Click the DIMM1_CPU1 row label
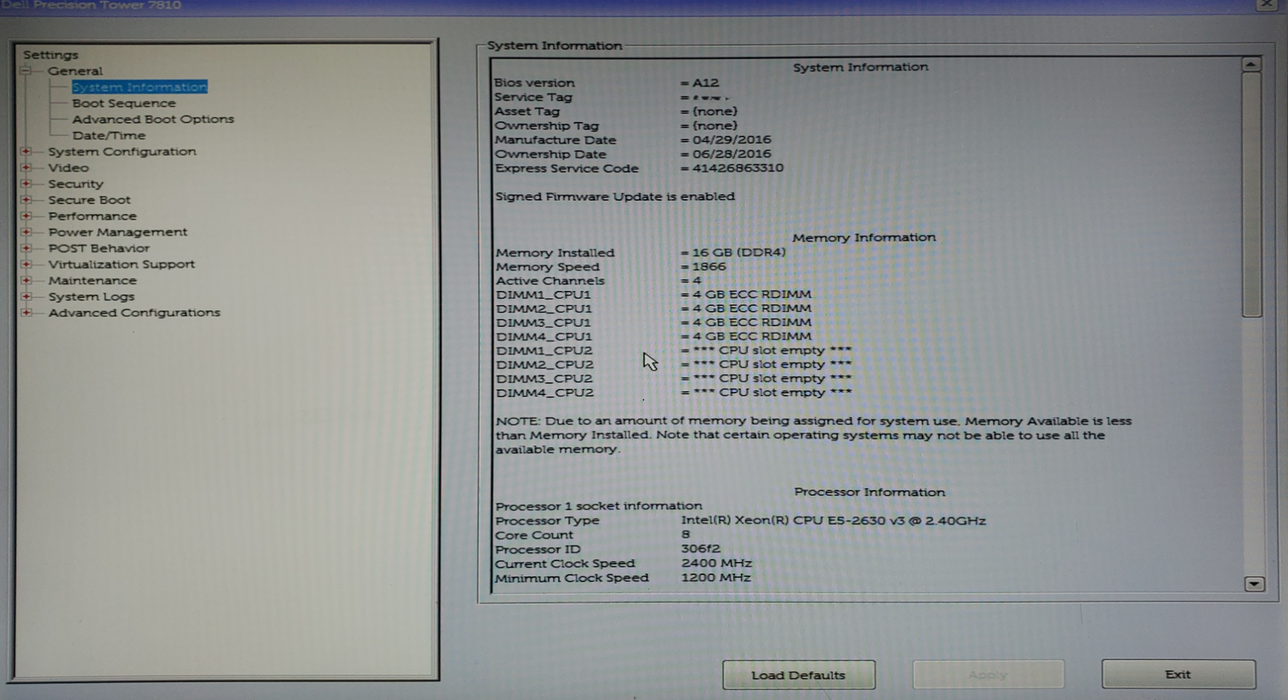1288x700 pixels. pos(543,294)
